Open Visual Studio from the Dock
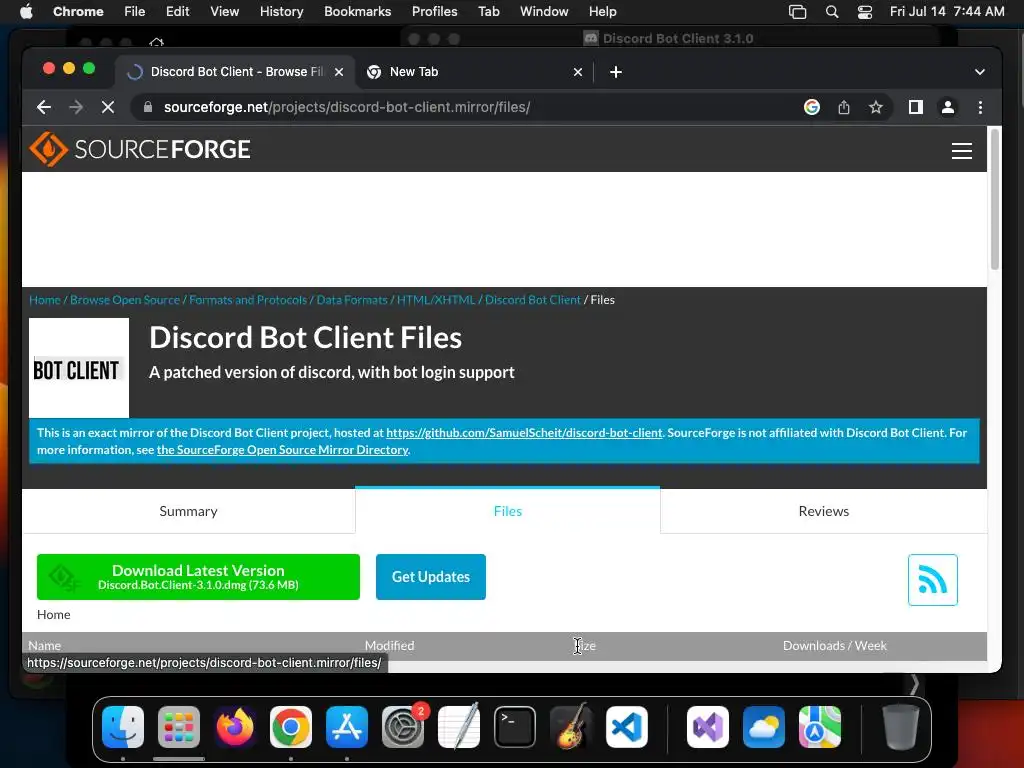The height and width of the screenshot is (768, 1024). tap(708, 727)
